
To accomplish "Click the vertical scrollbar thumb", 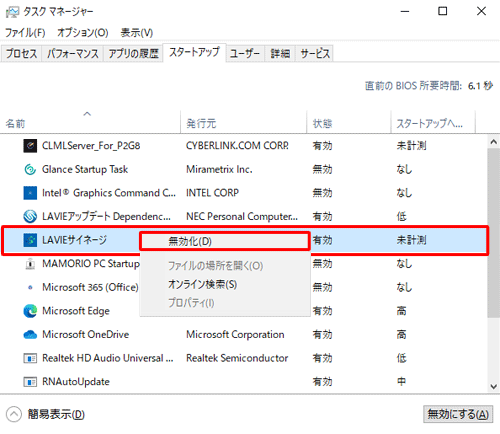I will click(x=494, y=233).
